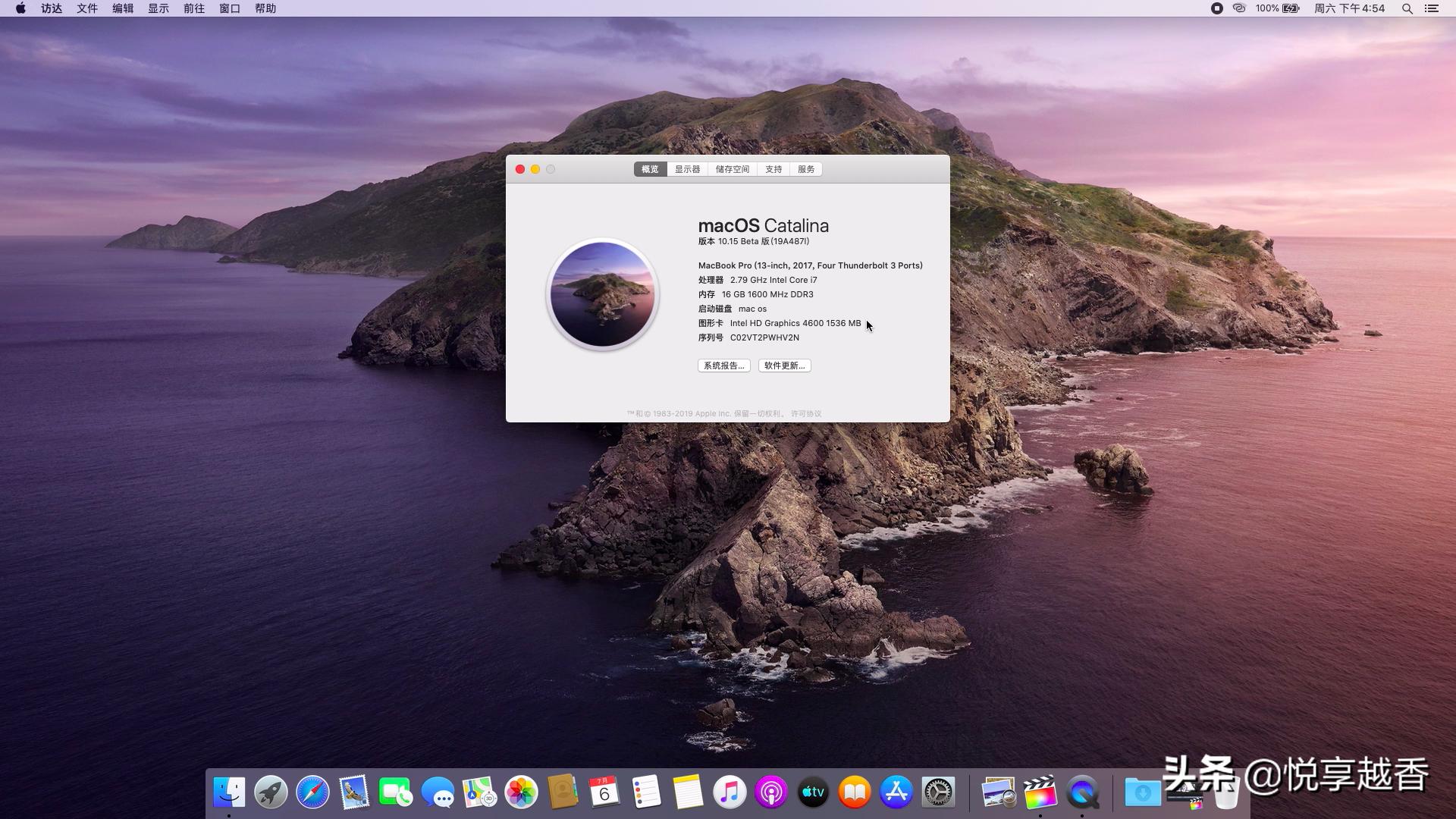Open Spotlight search in the menu bar
The height and width of the screenshot is (819, 1456).
coord(1407,8)
